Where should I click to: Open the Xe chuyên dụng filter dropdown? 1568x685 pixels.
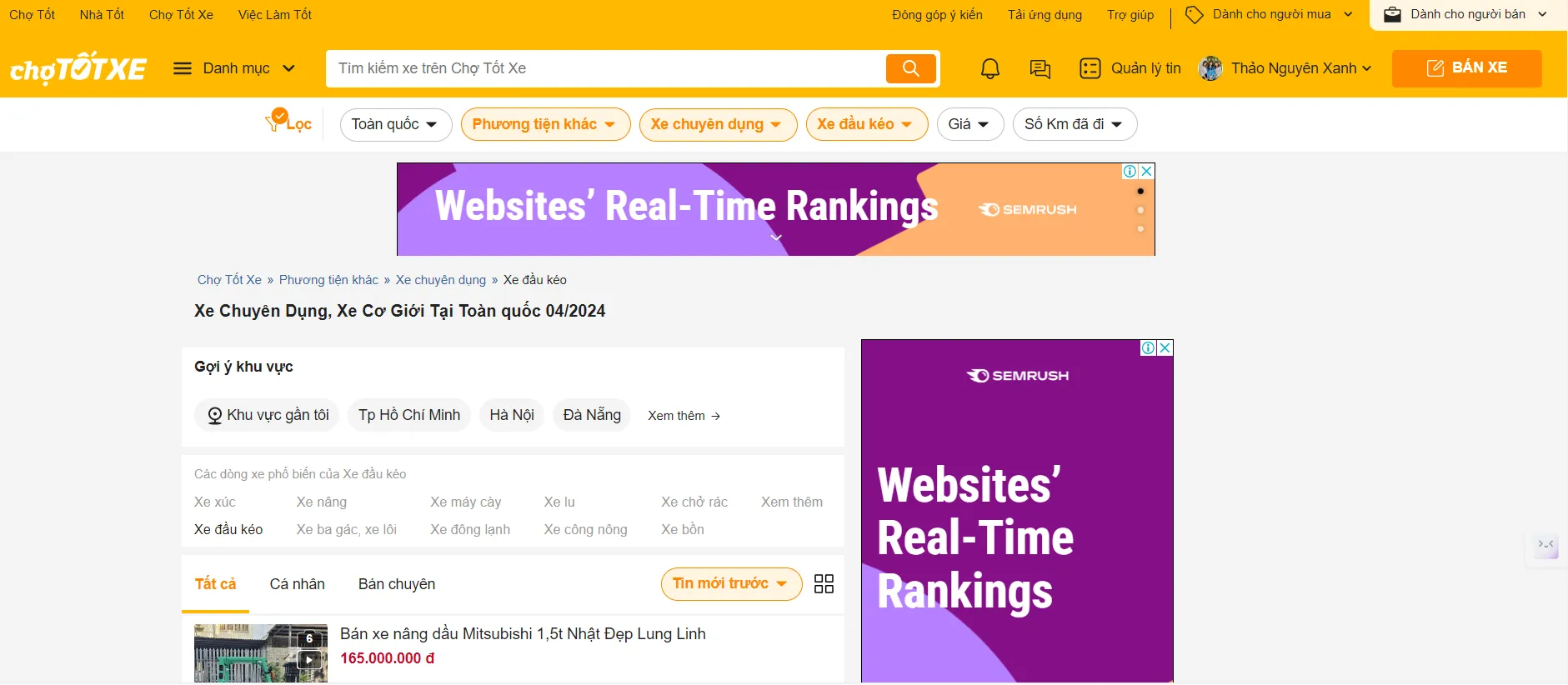pyautogui.click(x=718, y=124)
